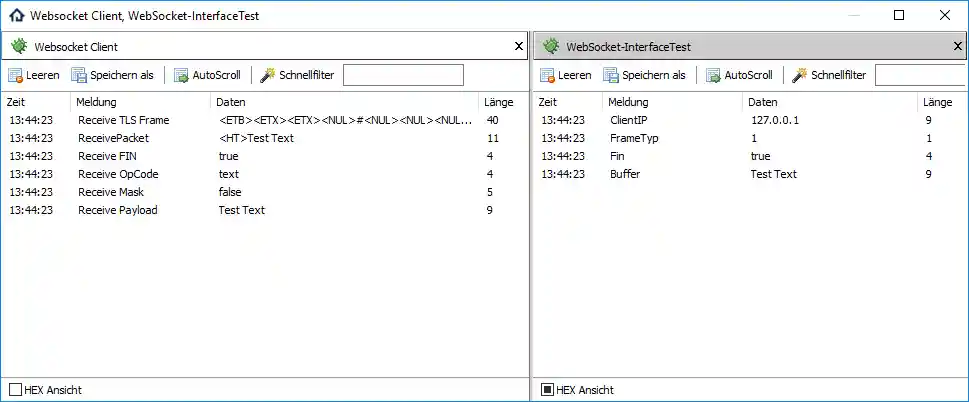Click the house icon in the title bar
The width and height of the screenshot is (969, 402).
[17, 15]
